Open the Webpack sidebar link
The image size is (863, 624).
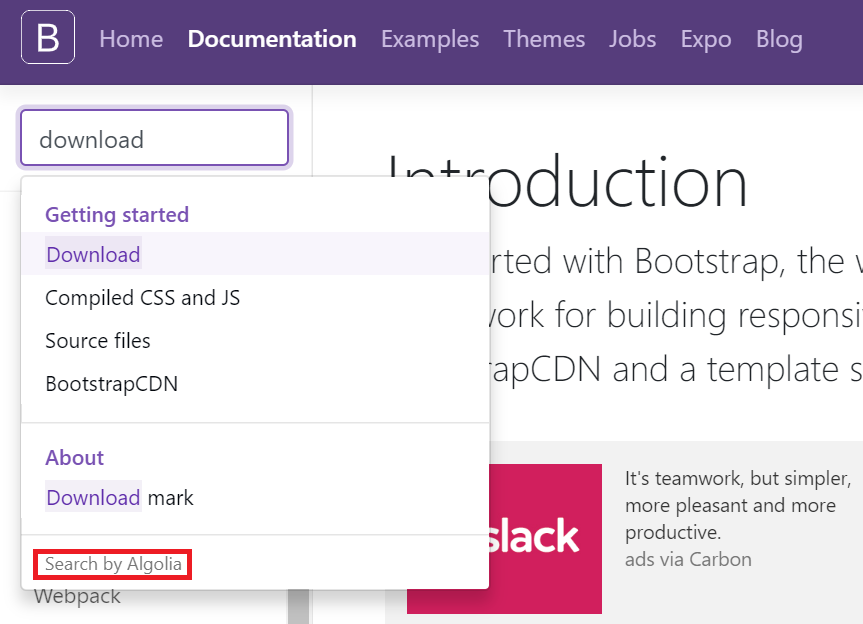[x=77, y=596]
